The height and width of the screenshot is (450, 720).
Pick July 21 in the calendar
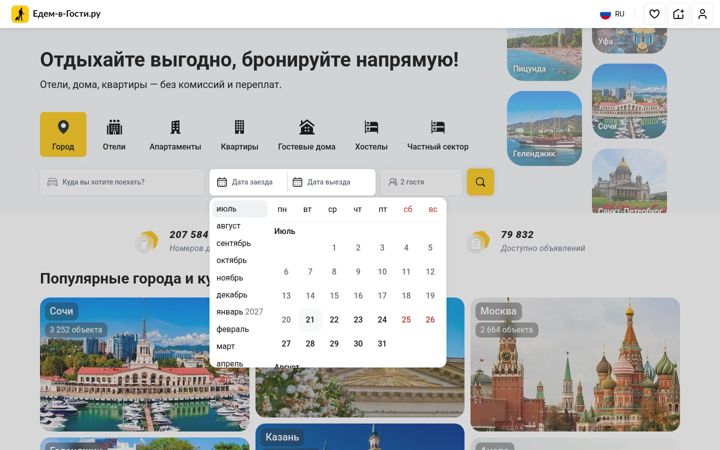(x=310, y=320)
